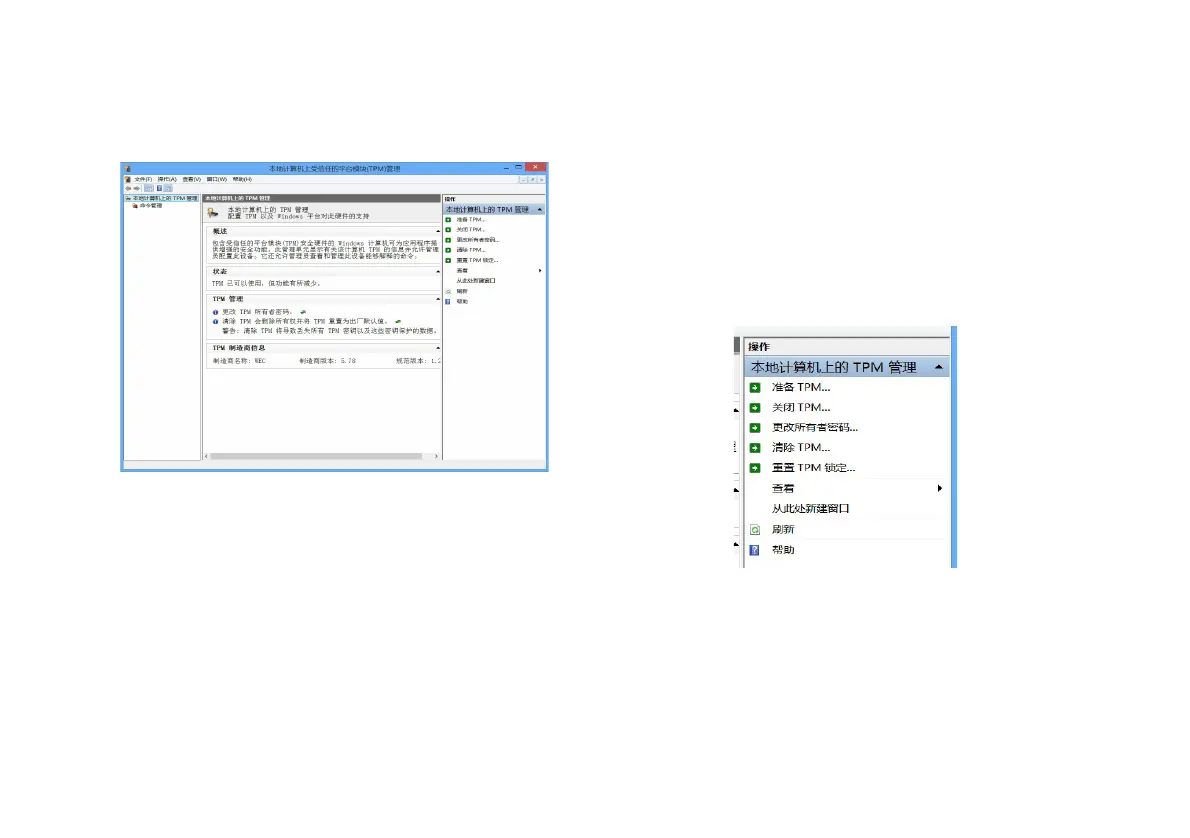Viewport: 1190px width, 838px height.
Task: Toggle the console tree toolbar icon
Action: pos(148,188)
